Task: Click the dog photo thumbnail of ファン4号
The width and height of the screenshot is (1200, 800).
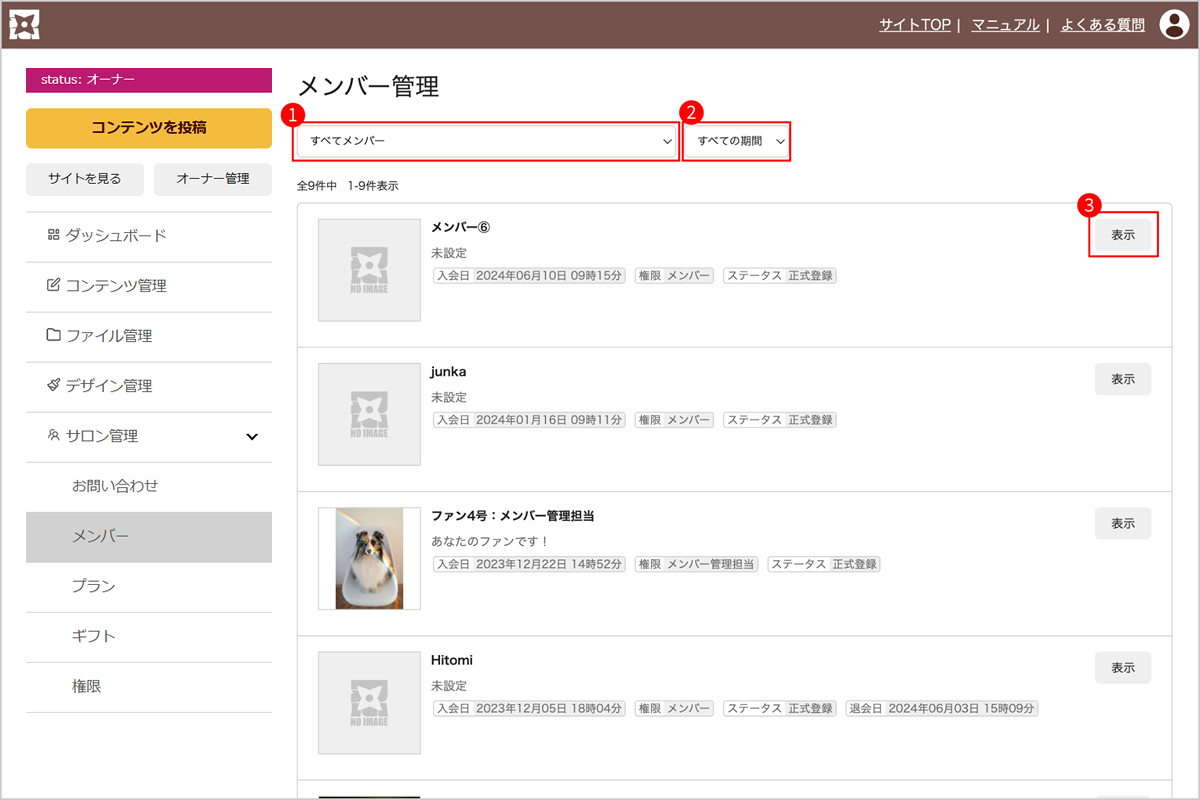Action: point(369,558)
